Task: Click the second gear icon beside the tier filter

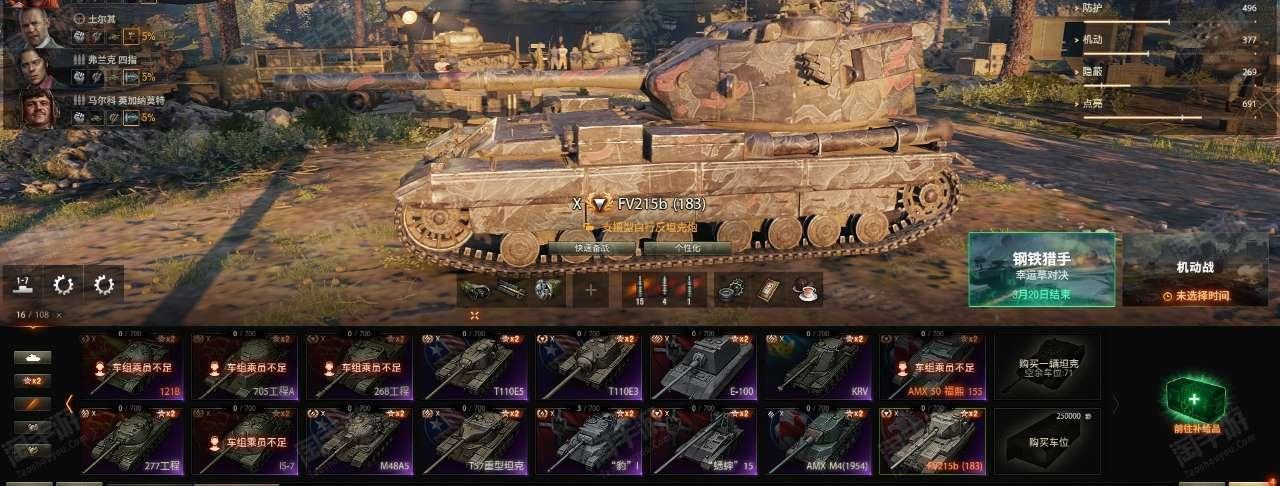Action: tap(105, 285)
